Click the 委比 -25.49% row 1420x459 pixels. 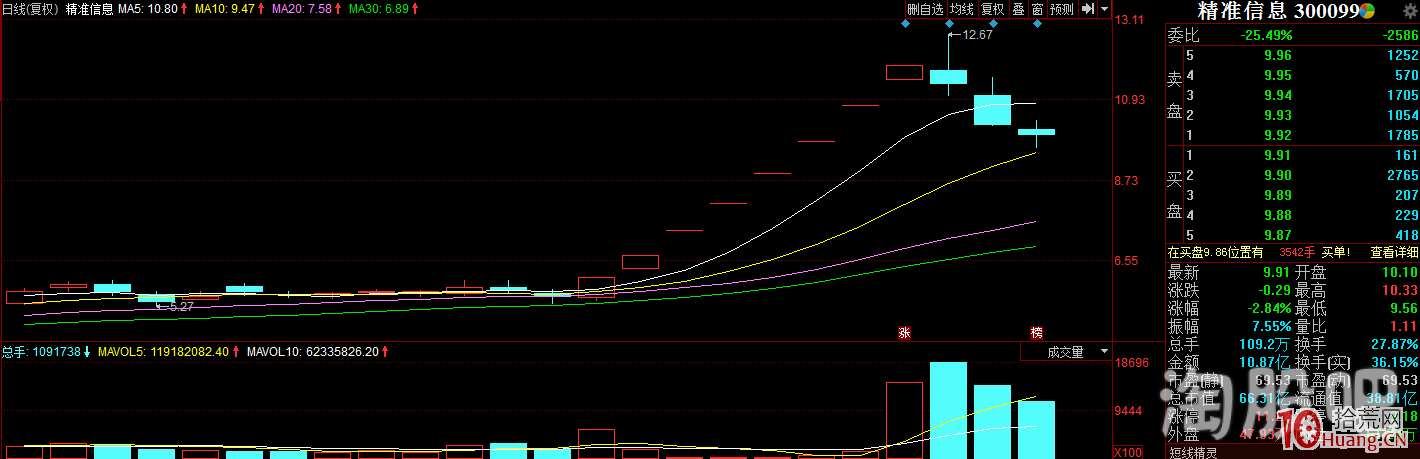1293,35
